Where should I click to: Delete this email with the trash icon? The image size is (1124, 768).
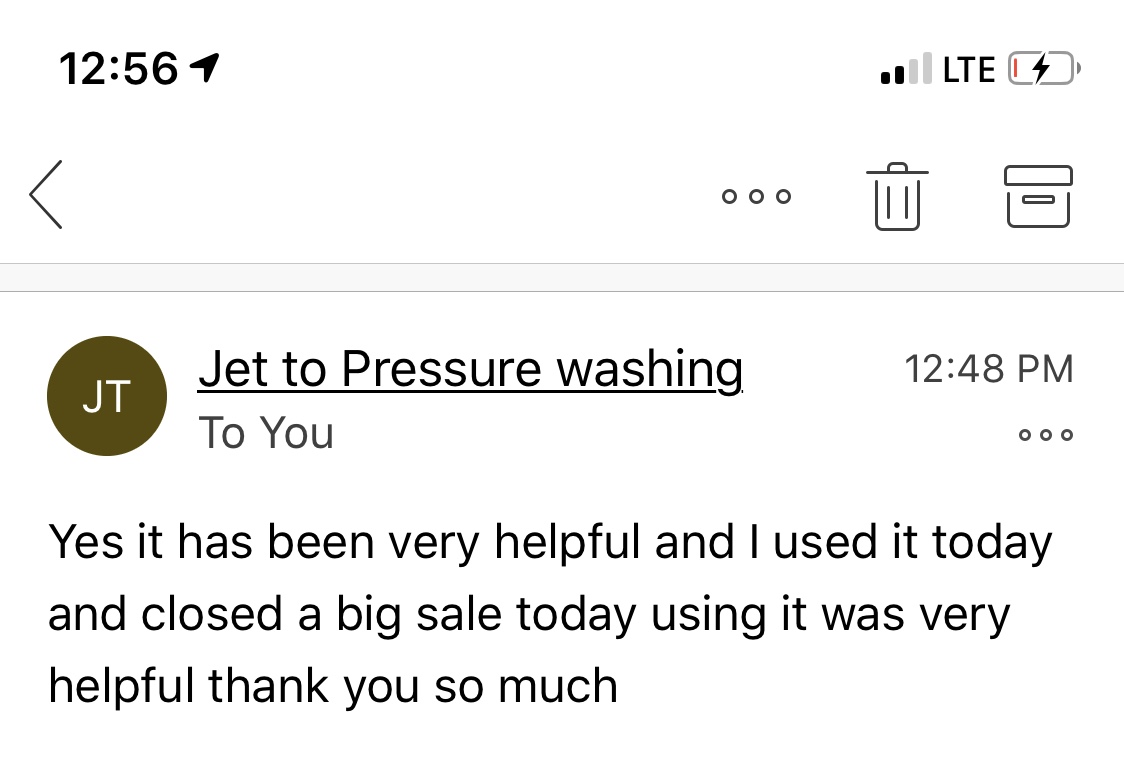tap(896, 197)
